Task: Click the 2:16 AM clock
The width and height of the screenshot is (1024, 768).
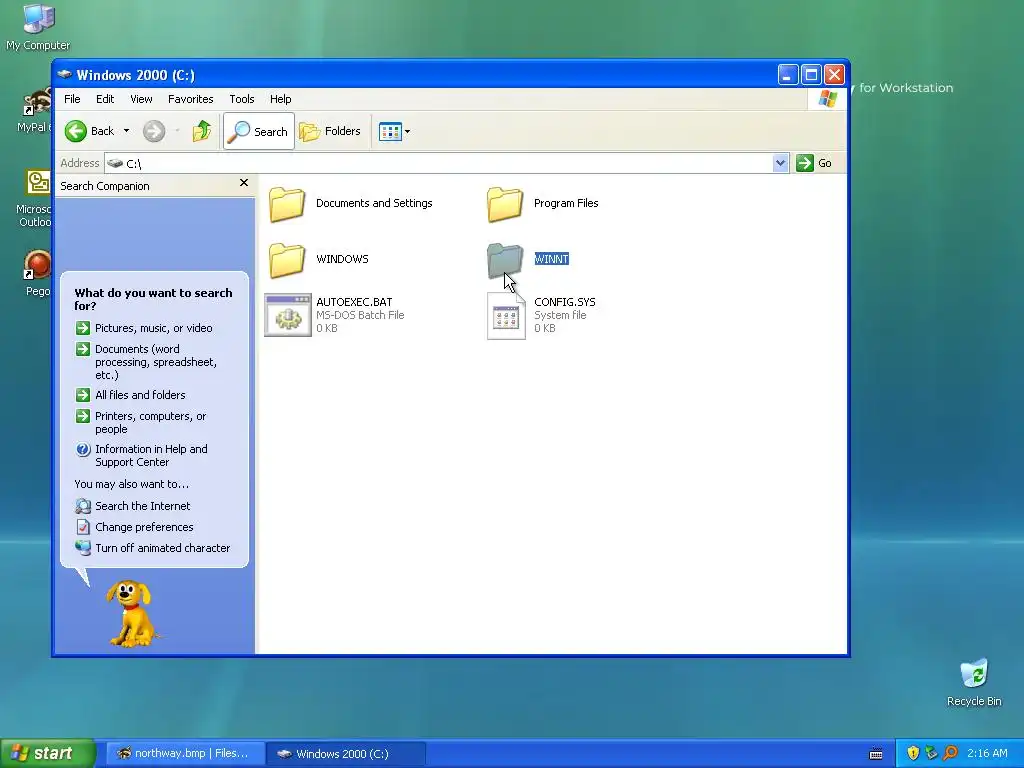Action: pyautogui.click(x=987, y=753)
